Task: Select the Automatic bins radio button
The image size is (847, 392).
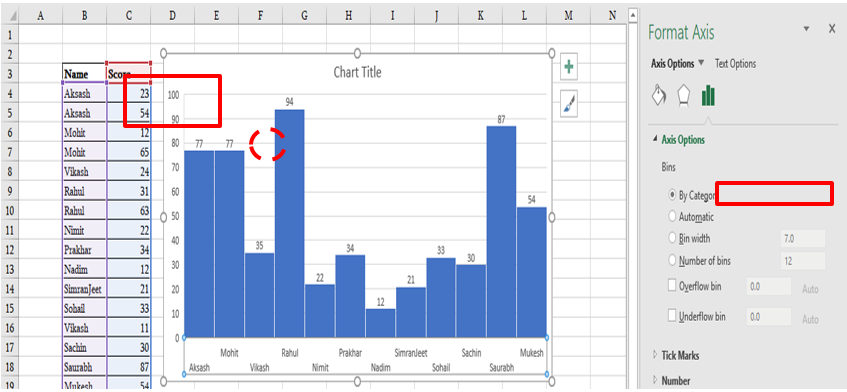Action: click(x=673, y=217)
